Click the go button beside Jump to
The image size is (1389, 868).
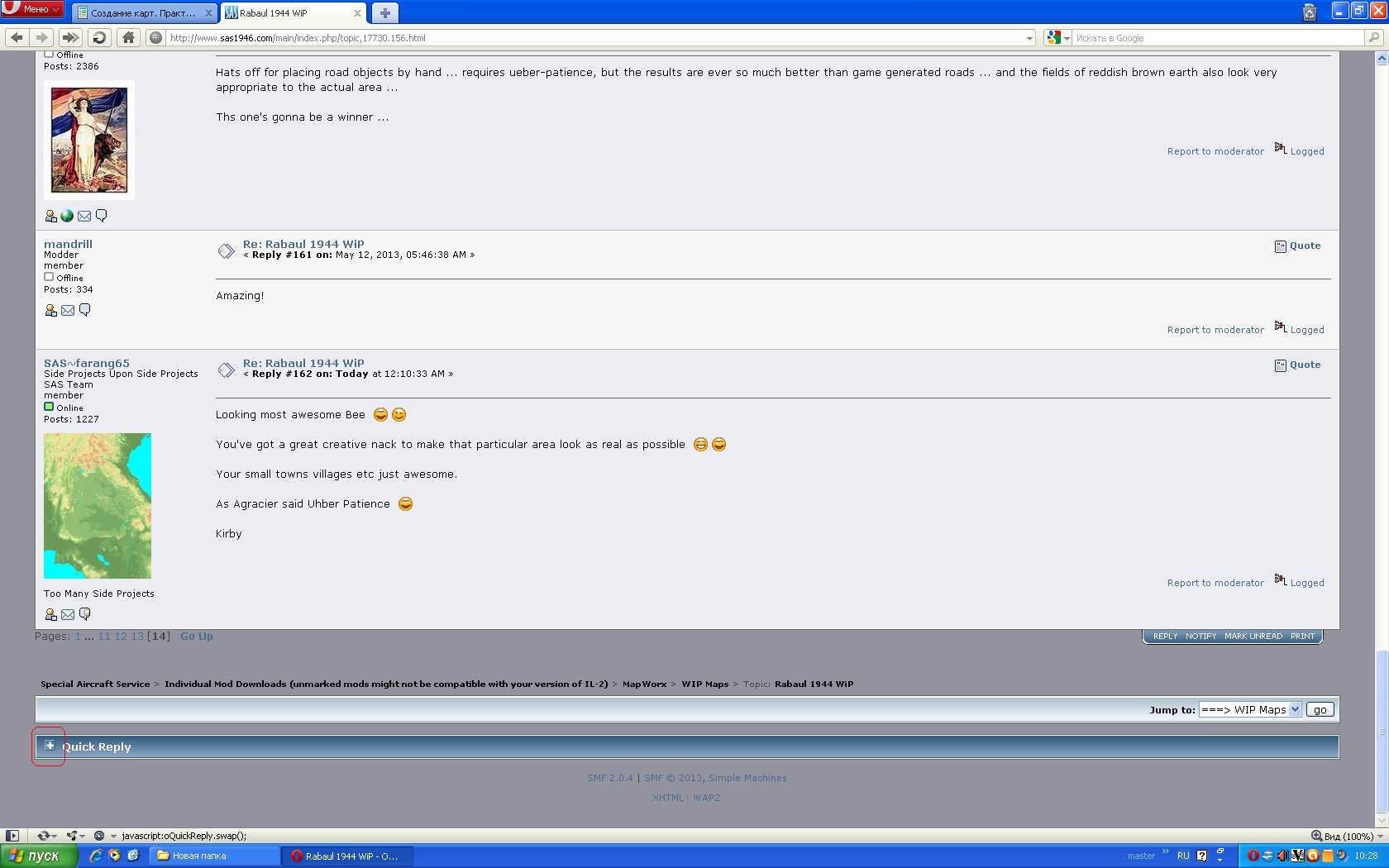(1320, 709)
